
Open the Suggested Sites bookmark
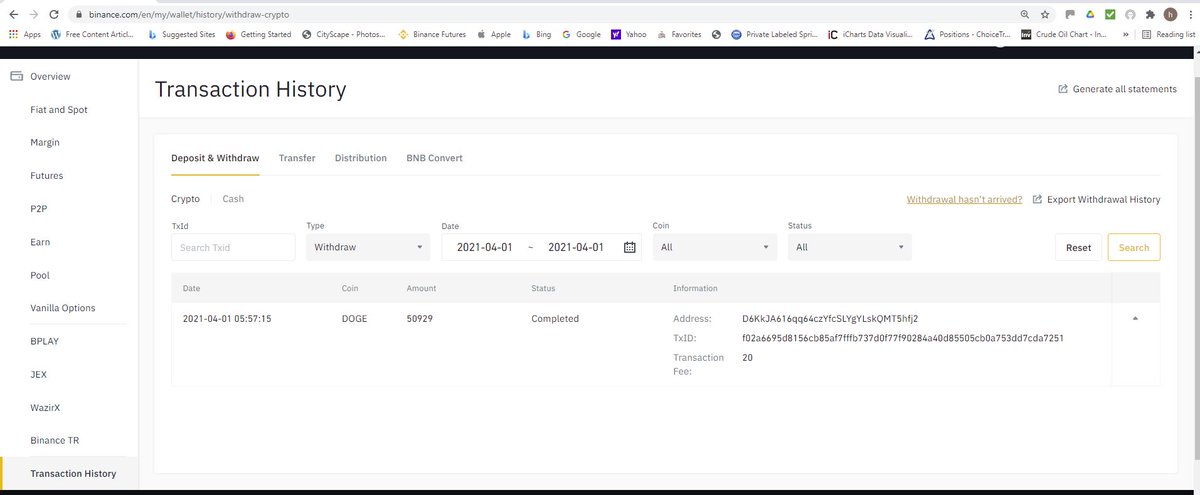point(180,34)
